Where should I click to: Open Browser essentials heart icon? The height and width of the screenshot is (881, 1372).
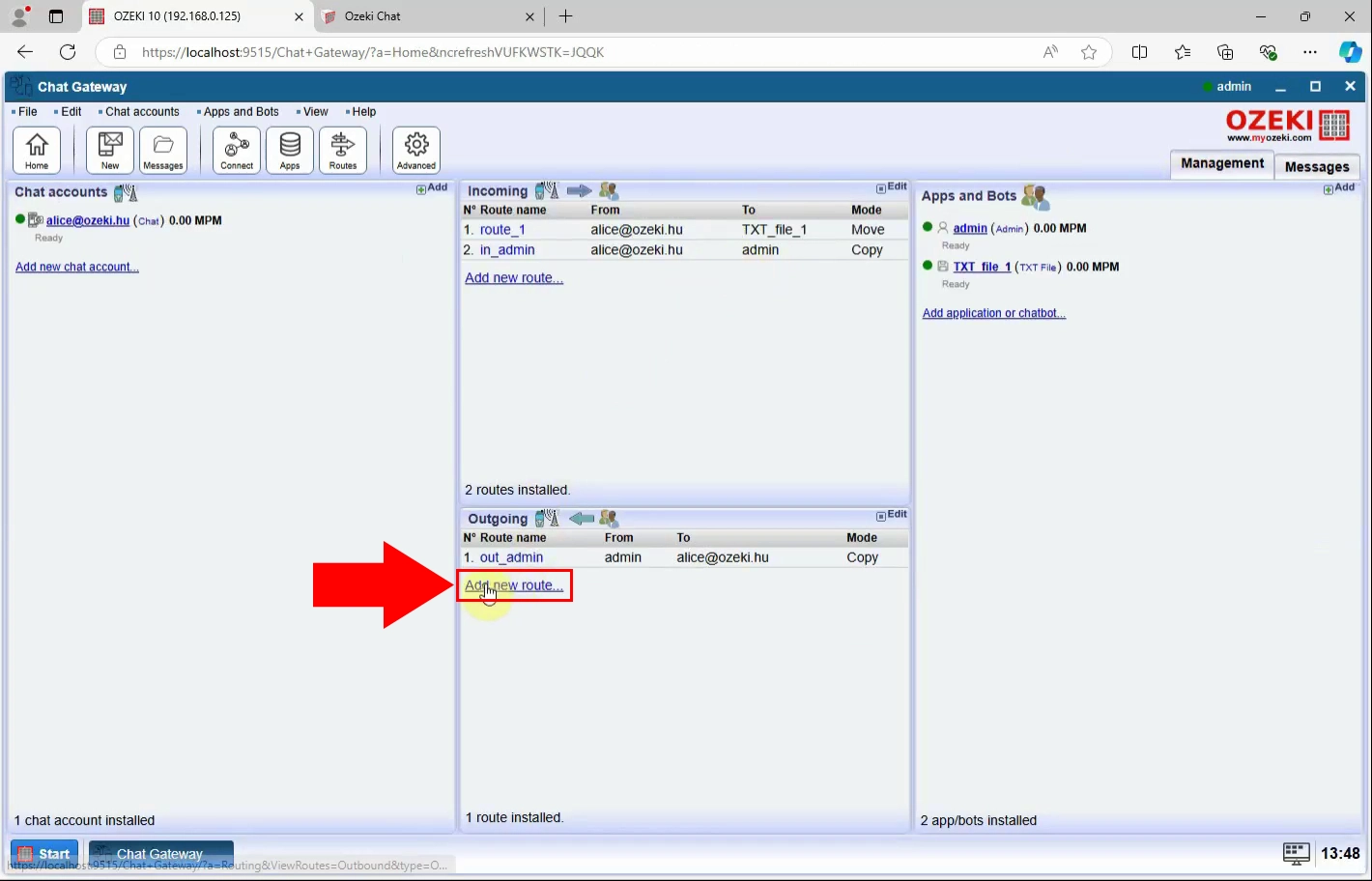1268,52
